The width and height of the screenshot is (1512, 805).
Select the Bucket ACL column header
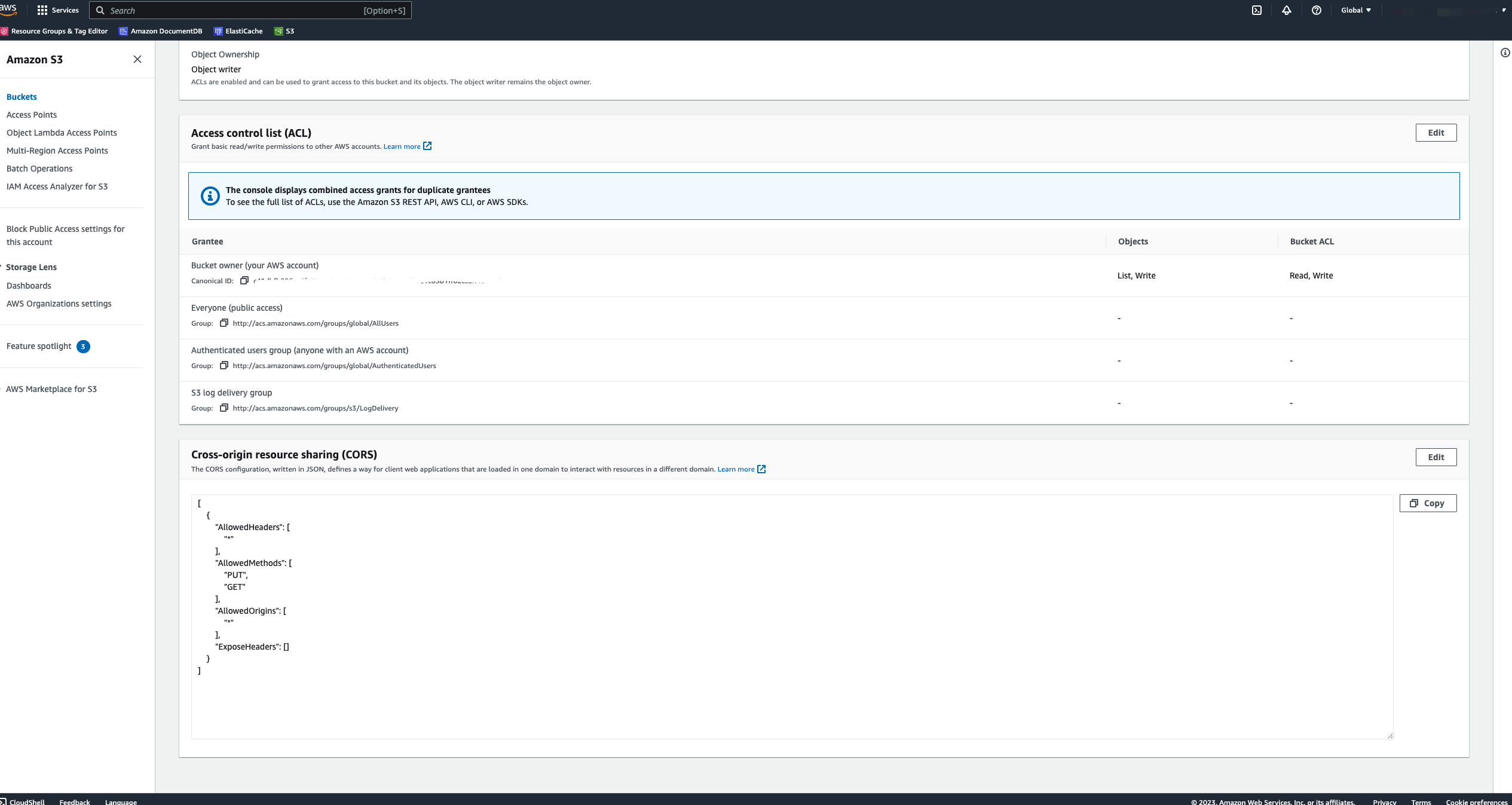coord(1312,241)
